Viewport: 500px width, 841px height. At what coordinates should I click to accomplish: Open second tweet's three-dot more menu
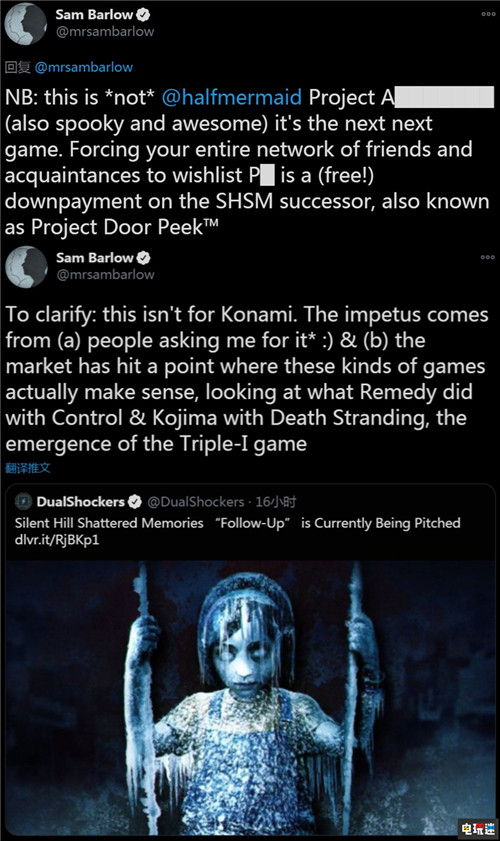click(x=488, y=257)
